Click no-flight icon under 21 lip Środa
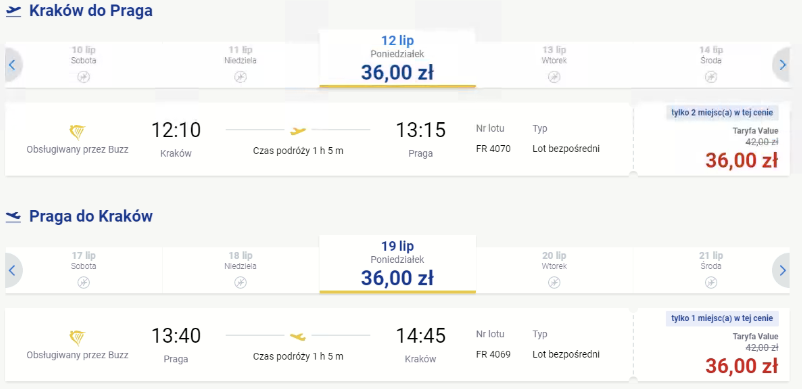 click(x=711, y=283)
